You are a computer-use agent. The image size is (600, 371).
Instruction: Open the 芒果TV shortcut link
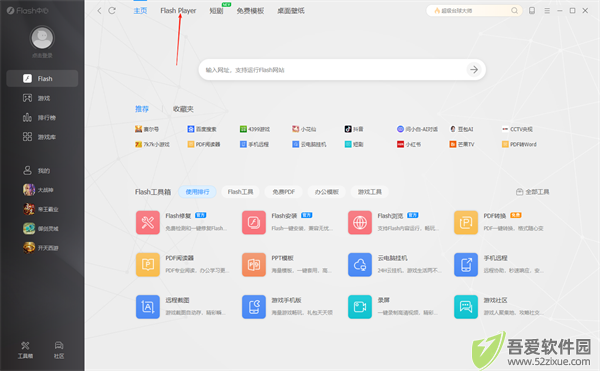click(462, 144)
